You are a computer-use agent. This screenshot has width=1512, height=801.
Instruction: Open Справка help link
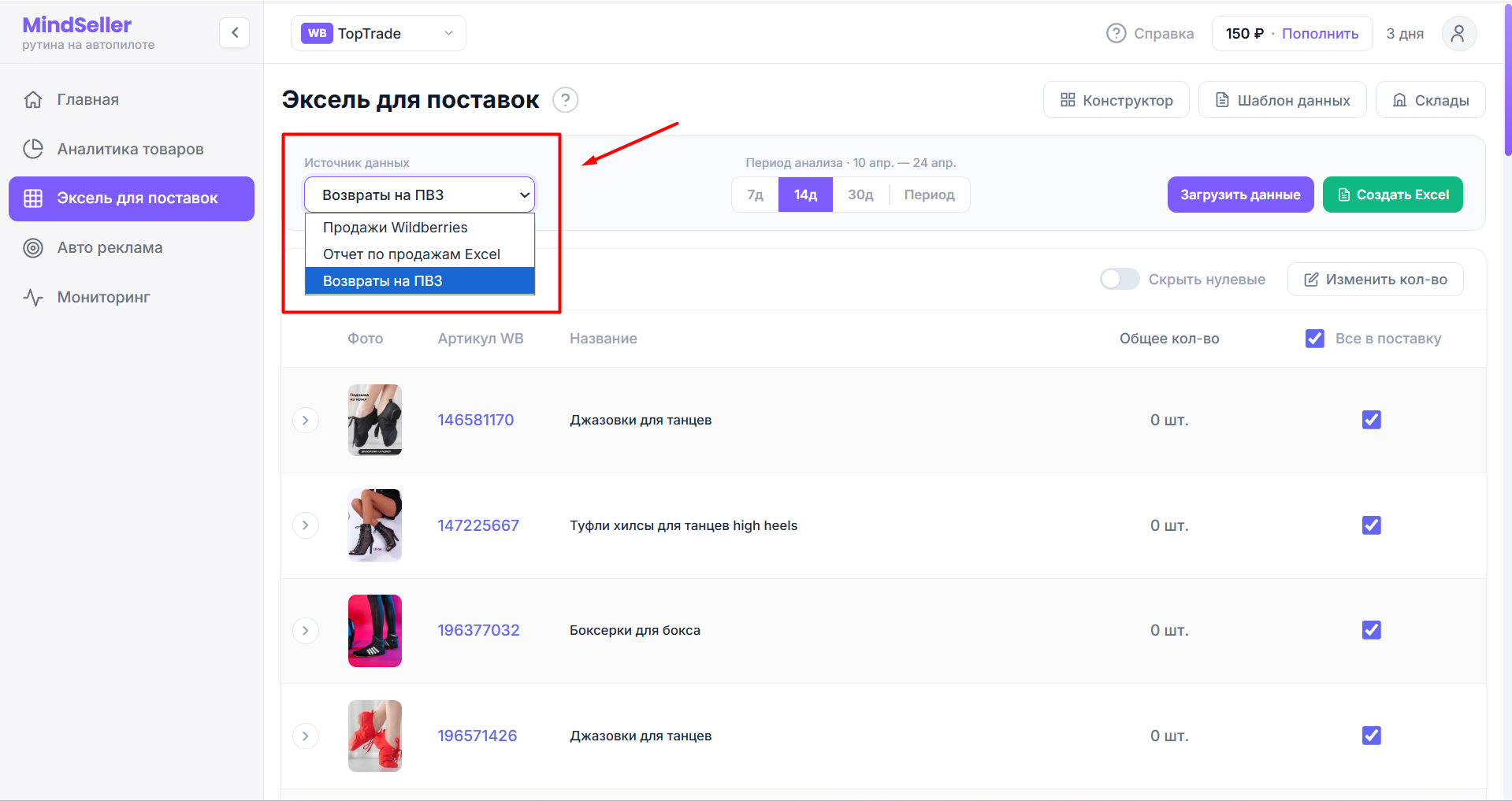coord(1150,34)
